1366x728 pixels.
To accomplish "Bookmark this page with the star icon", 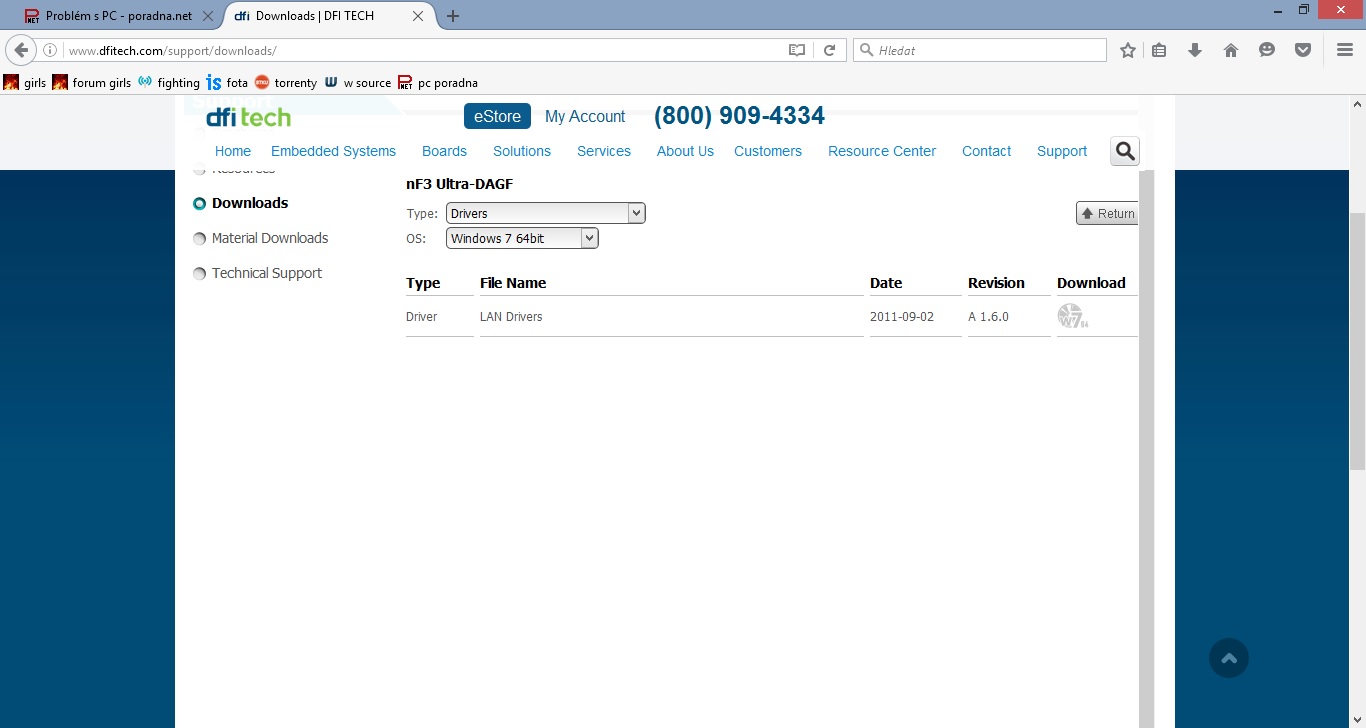I will 1128,50.
